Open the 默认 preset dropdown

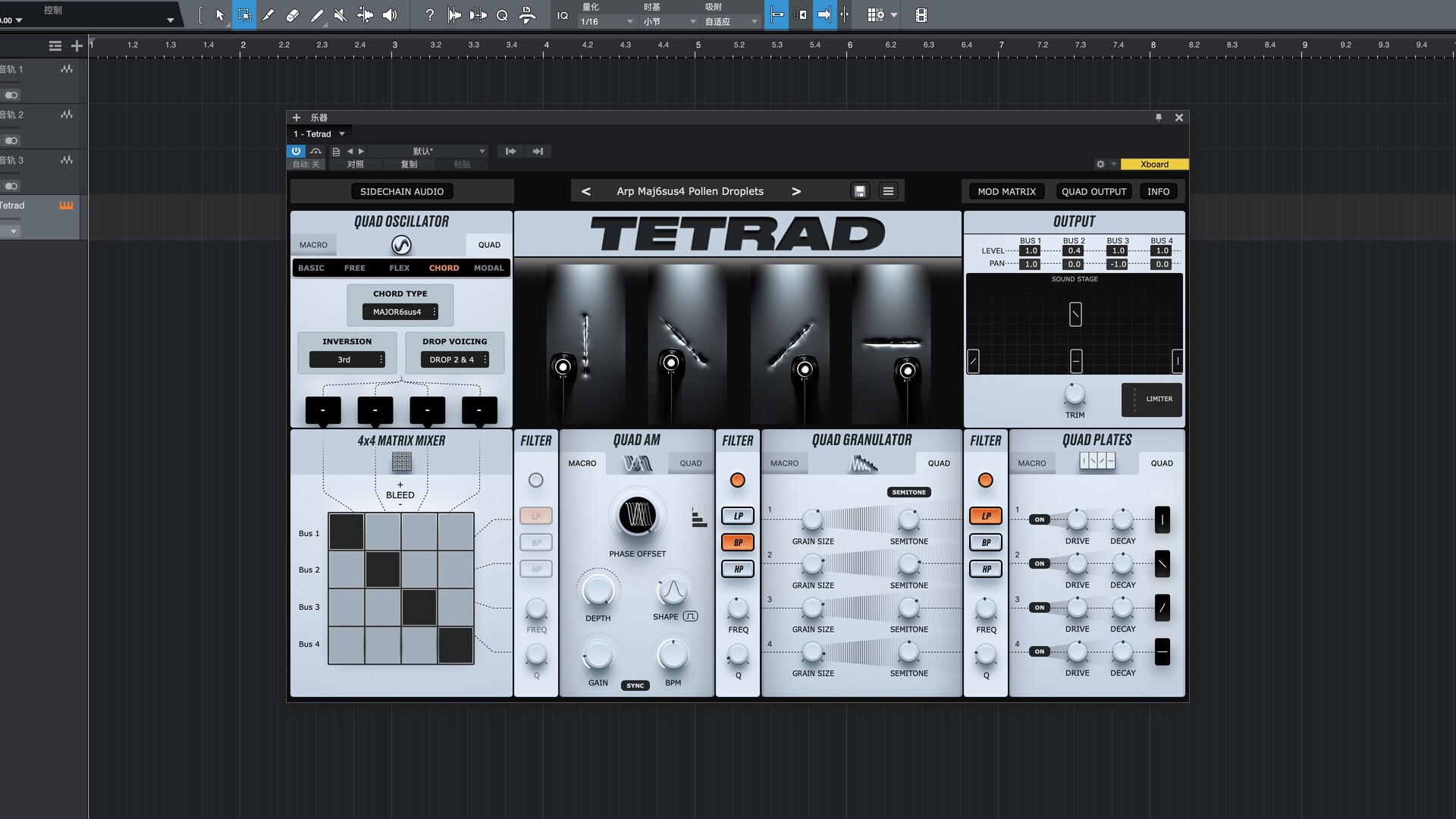pos(428,151)
